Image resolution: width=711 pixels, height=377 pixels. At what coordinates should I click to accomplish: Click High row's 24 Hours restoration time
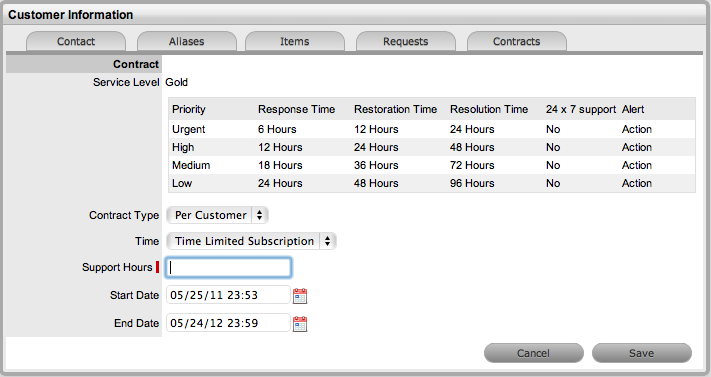tap(376, 147)
